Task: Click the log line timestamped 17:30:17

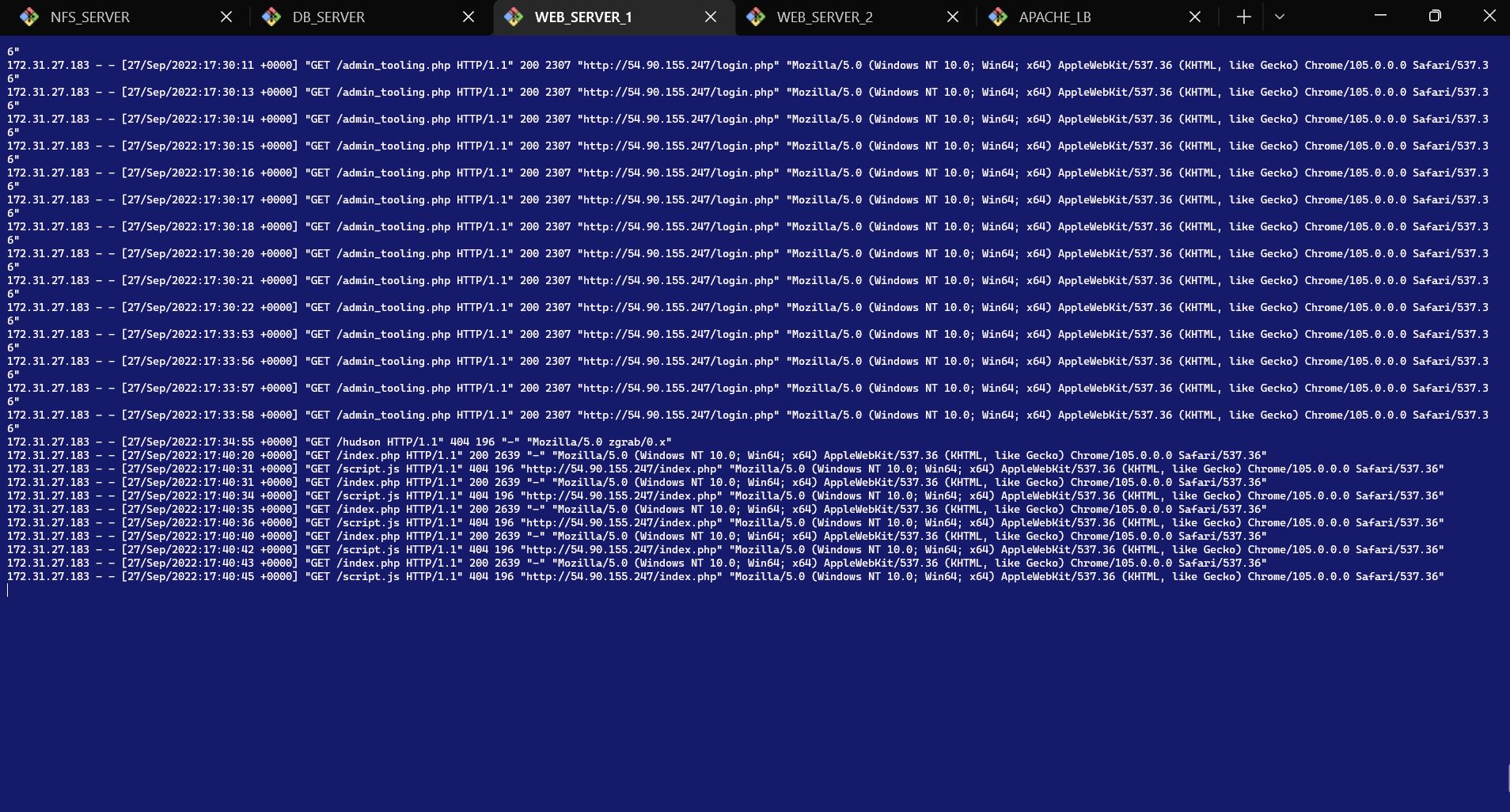Action: 748,207
